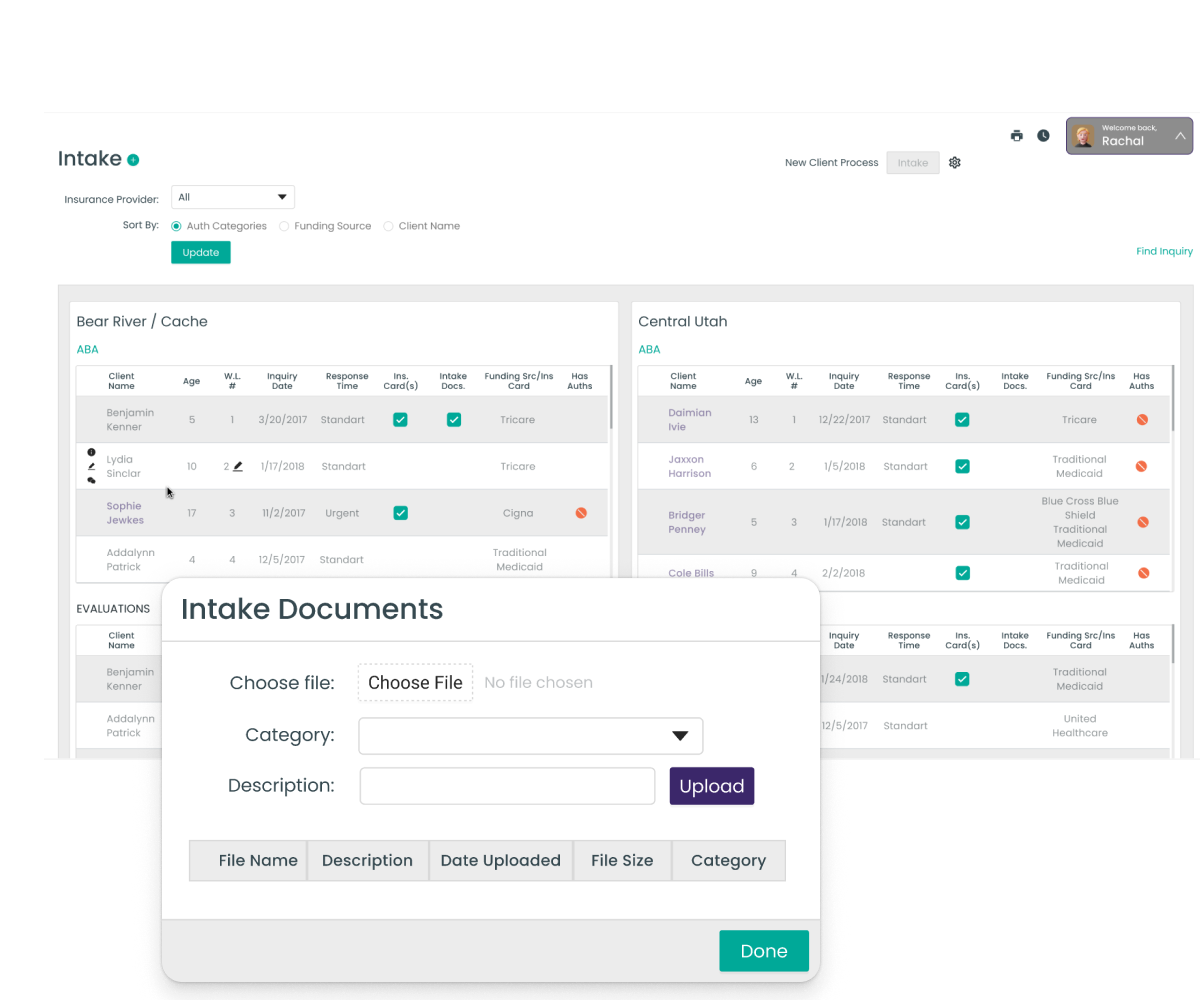Screen dimensions: 1200x1000
Task: Open the clock history icon
Action: (1043, 136)
